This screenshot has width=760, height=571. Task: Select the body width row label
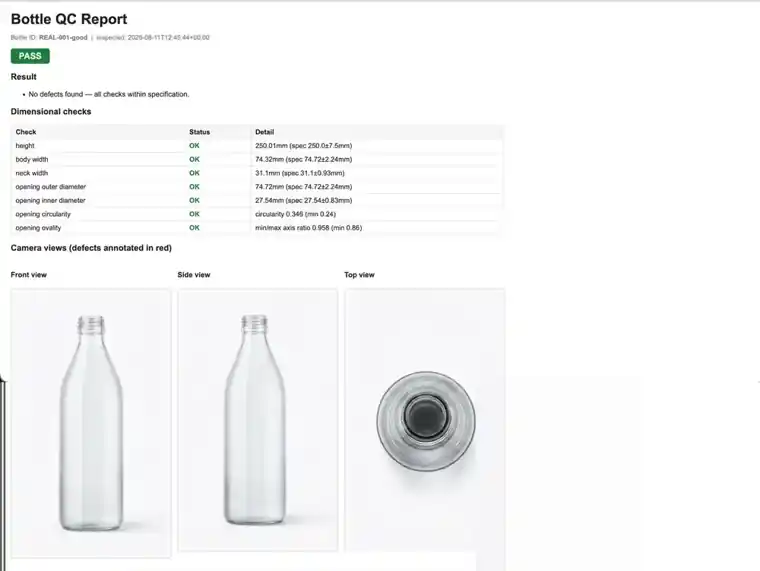(x=32, y=159)
